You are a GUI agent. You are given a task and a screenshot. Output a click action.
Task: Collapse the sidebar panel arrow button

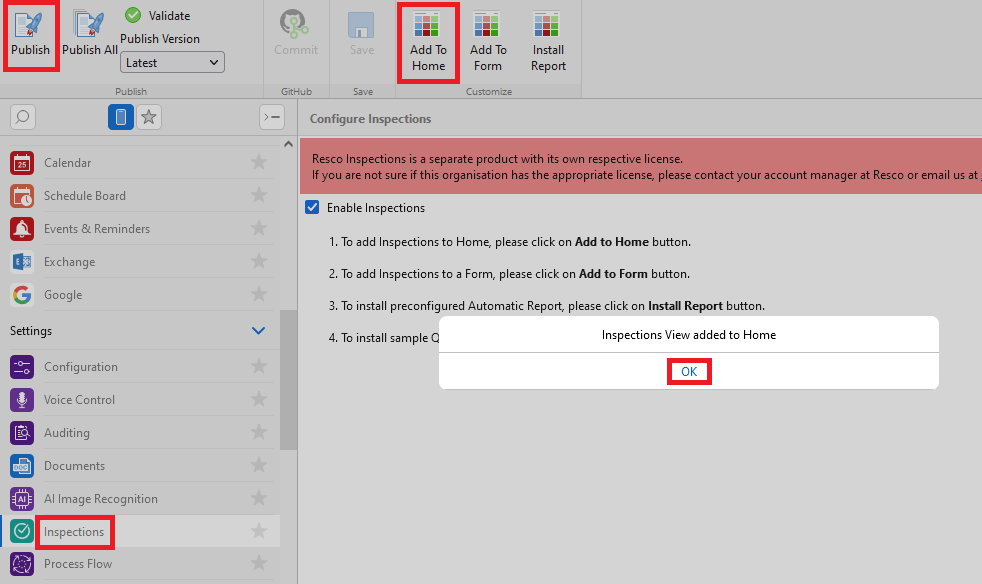click(x=271, y=117)
